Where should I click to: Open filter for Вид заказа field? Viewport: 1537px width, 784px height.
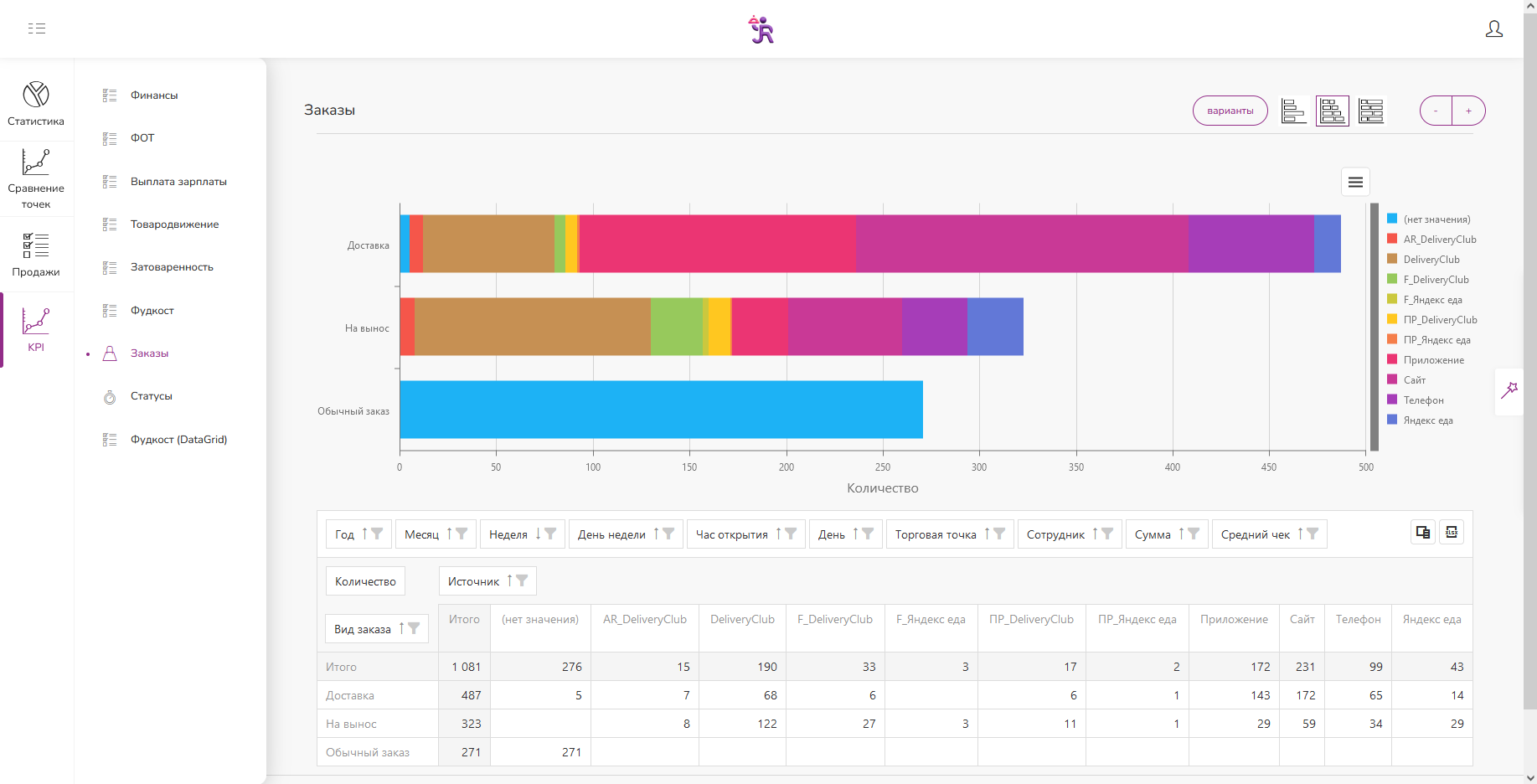(415, 628)
